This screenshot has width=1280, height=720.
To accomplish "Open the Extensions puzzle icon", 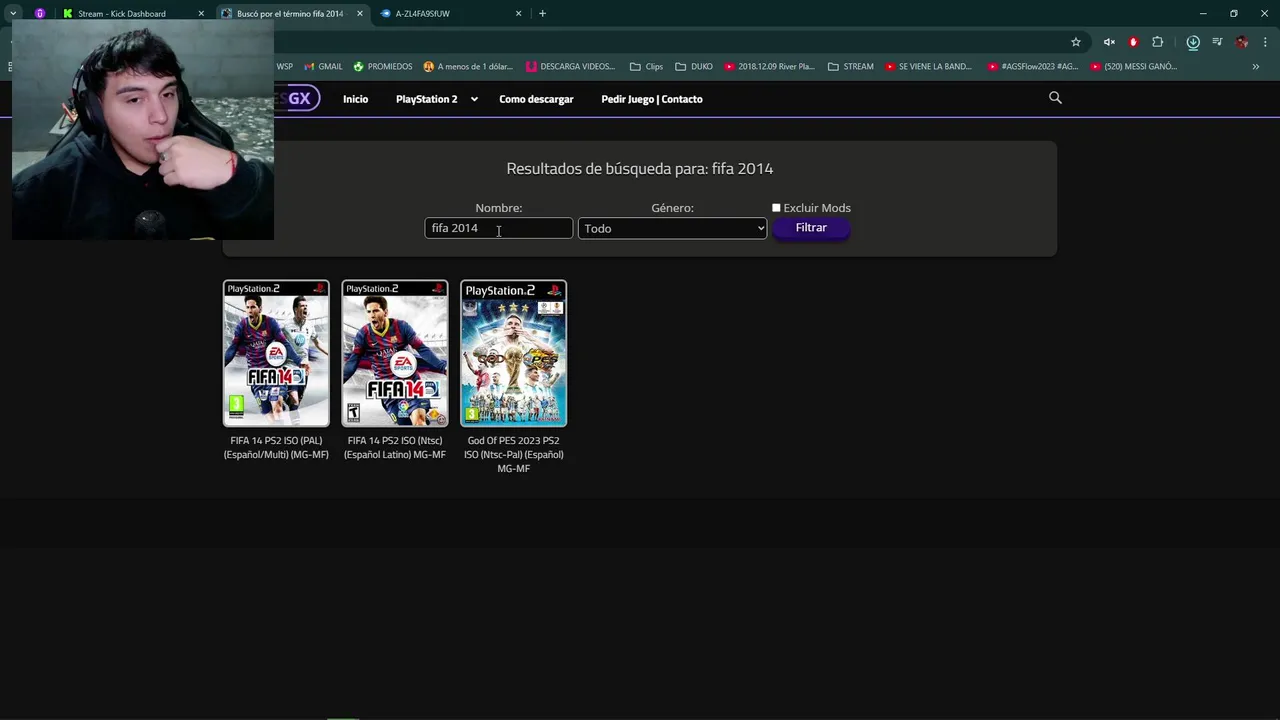I will tap(1158, 42).
